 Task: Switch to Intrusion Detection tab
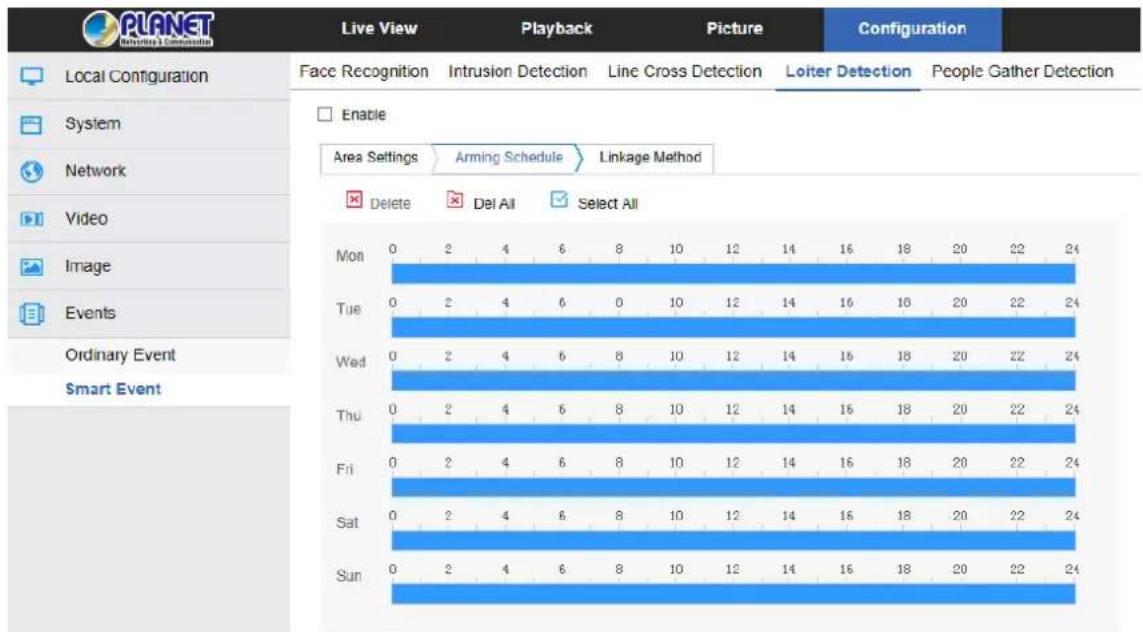pyautogui.click(x=518, y=71)
